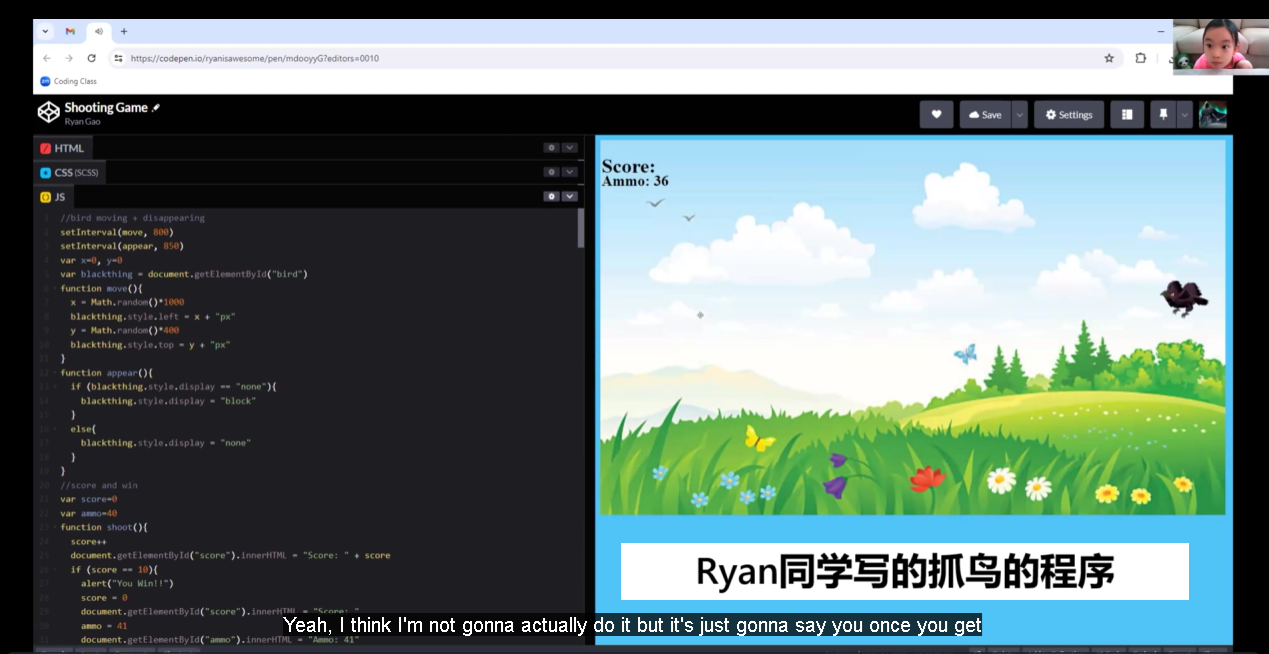This screenshot has width=1269, height=654.
Task: Expand the Save options dropdown arrow
Action: [x=1019, y=115]
